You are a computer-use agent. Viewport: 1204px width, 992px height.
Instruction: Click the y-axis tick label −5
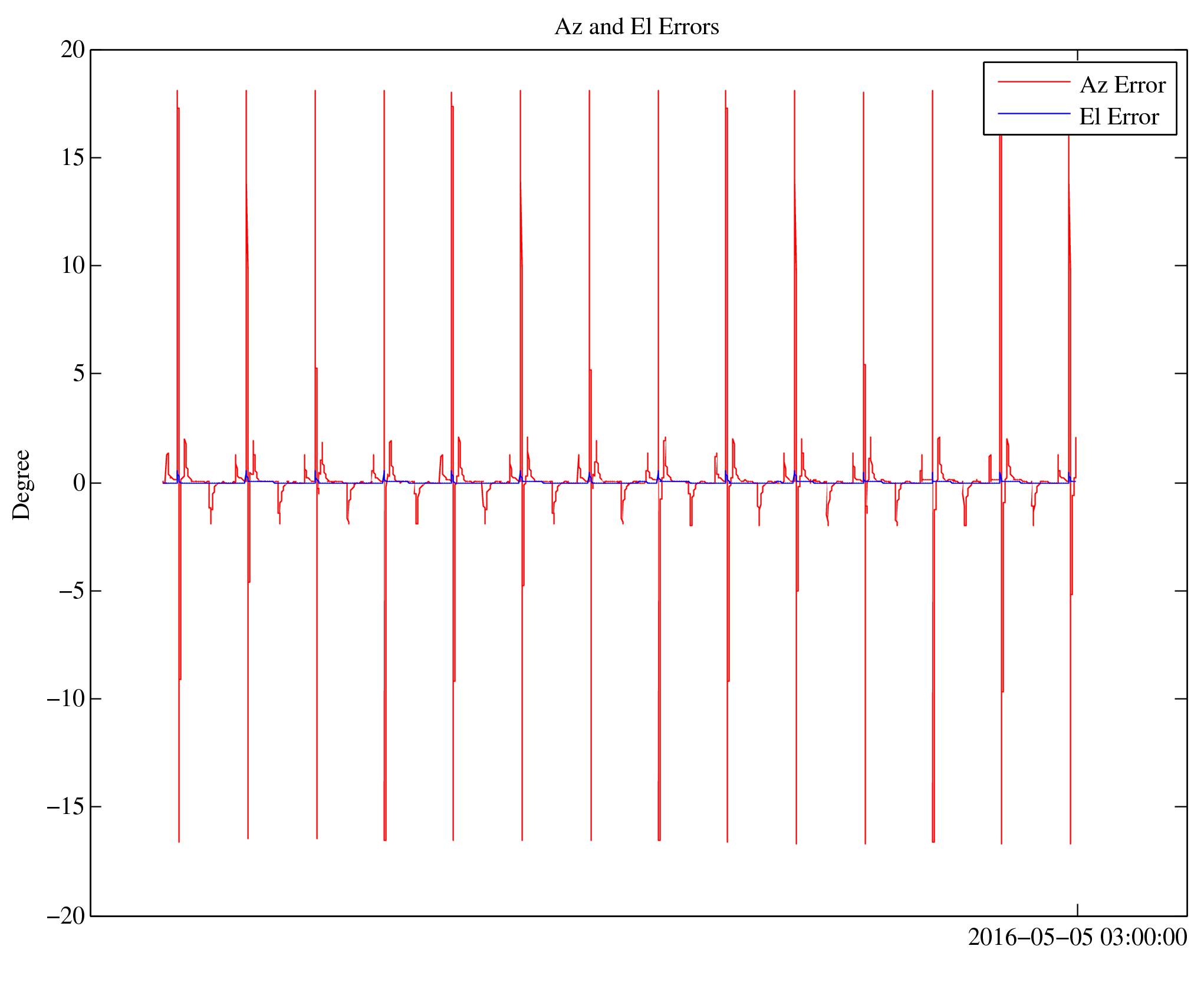[x=72, y=591]
